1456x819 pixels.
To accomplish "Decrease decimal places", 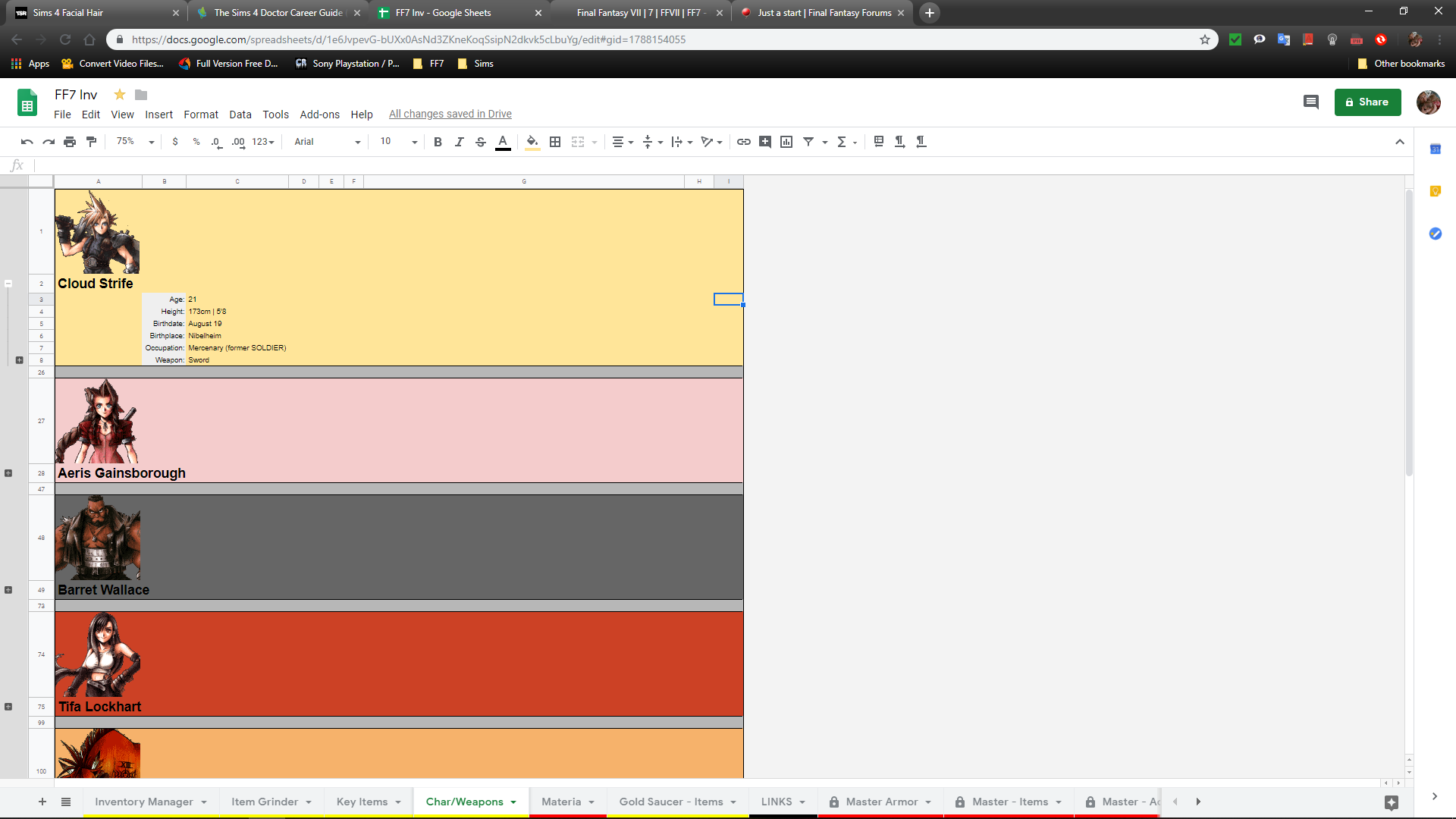I will 217,142.
